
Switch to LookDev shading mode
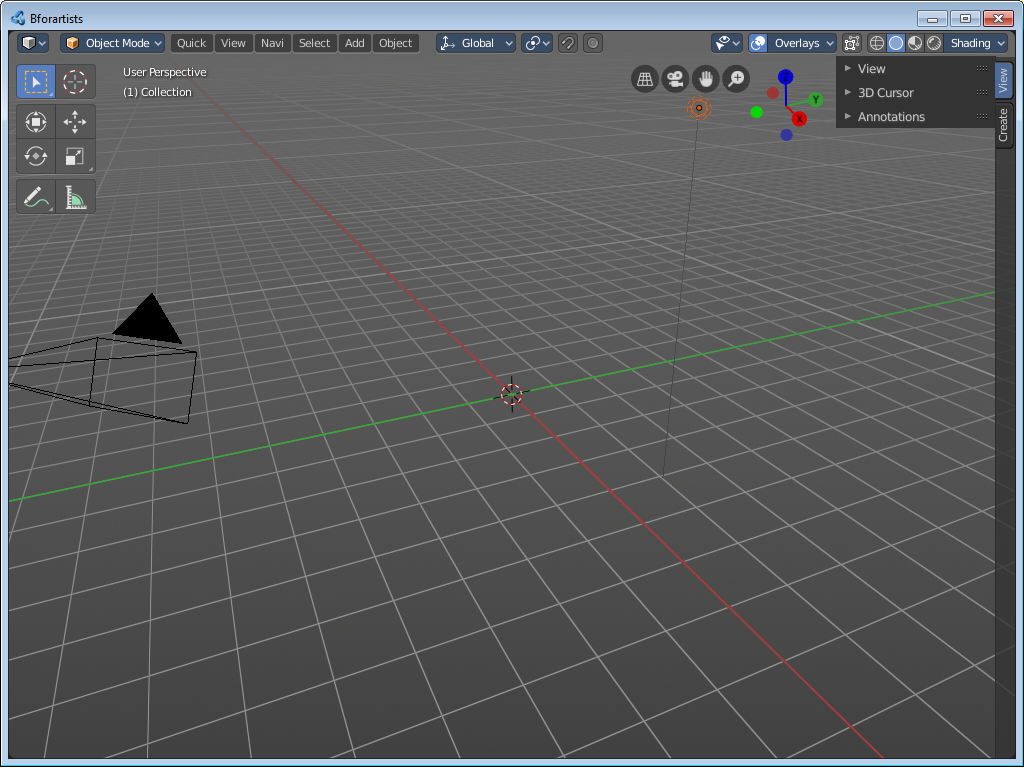(915, 43)
